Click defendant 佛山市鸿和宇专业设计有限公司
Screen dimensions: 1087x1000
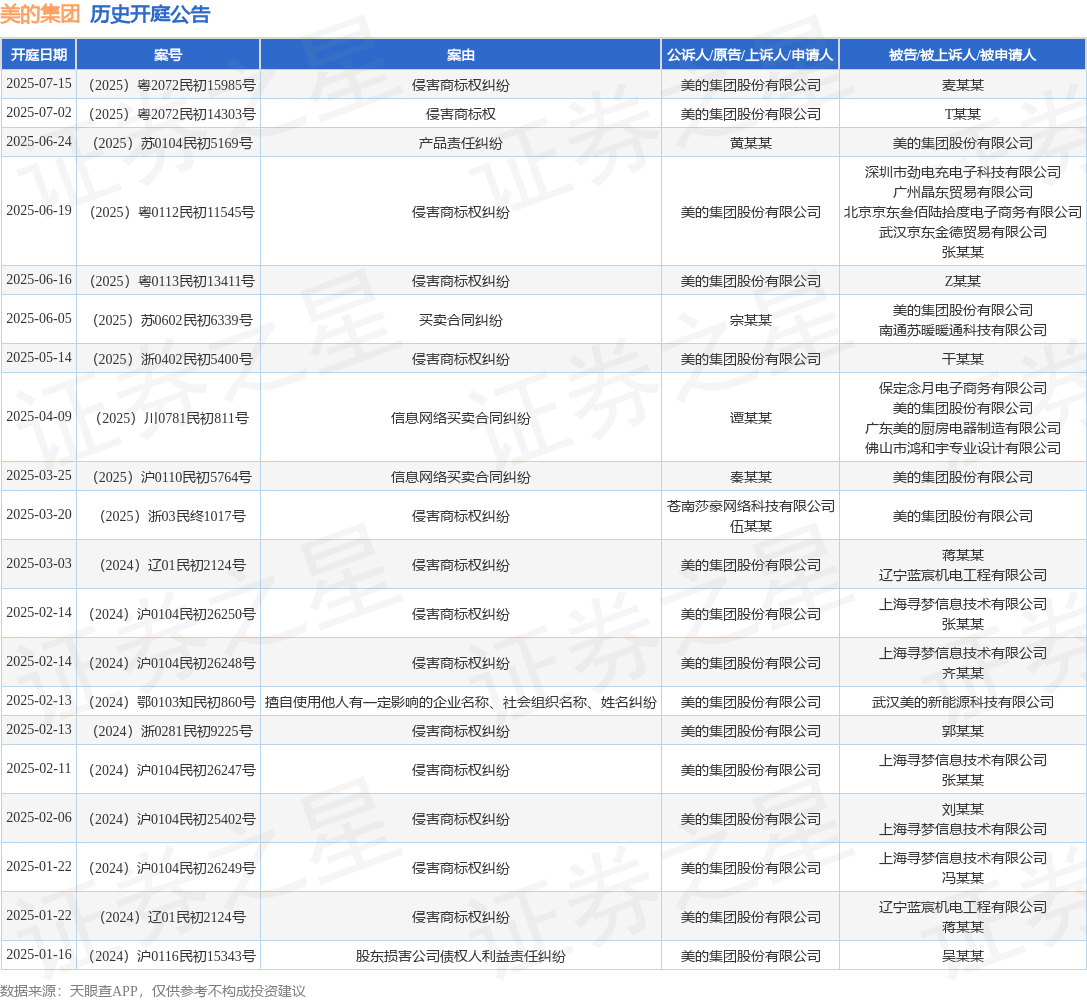(962, 448)
